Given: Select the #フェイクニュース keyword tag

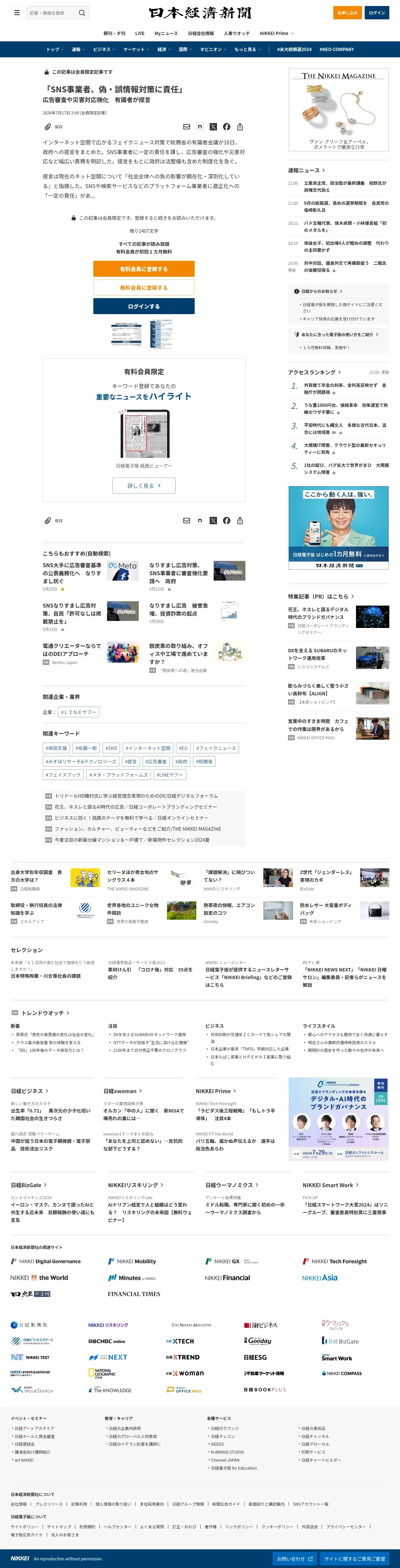Looking at the screenshot, I should click(x=216, y=748).
